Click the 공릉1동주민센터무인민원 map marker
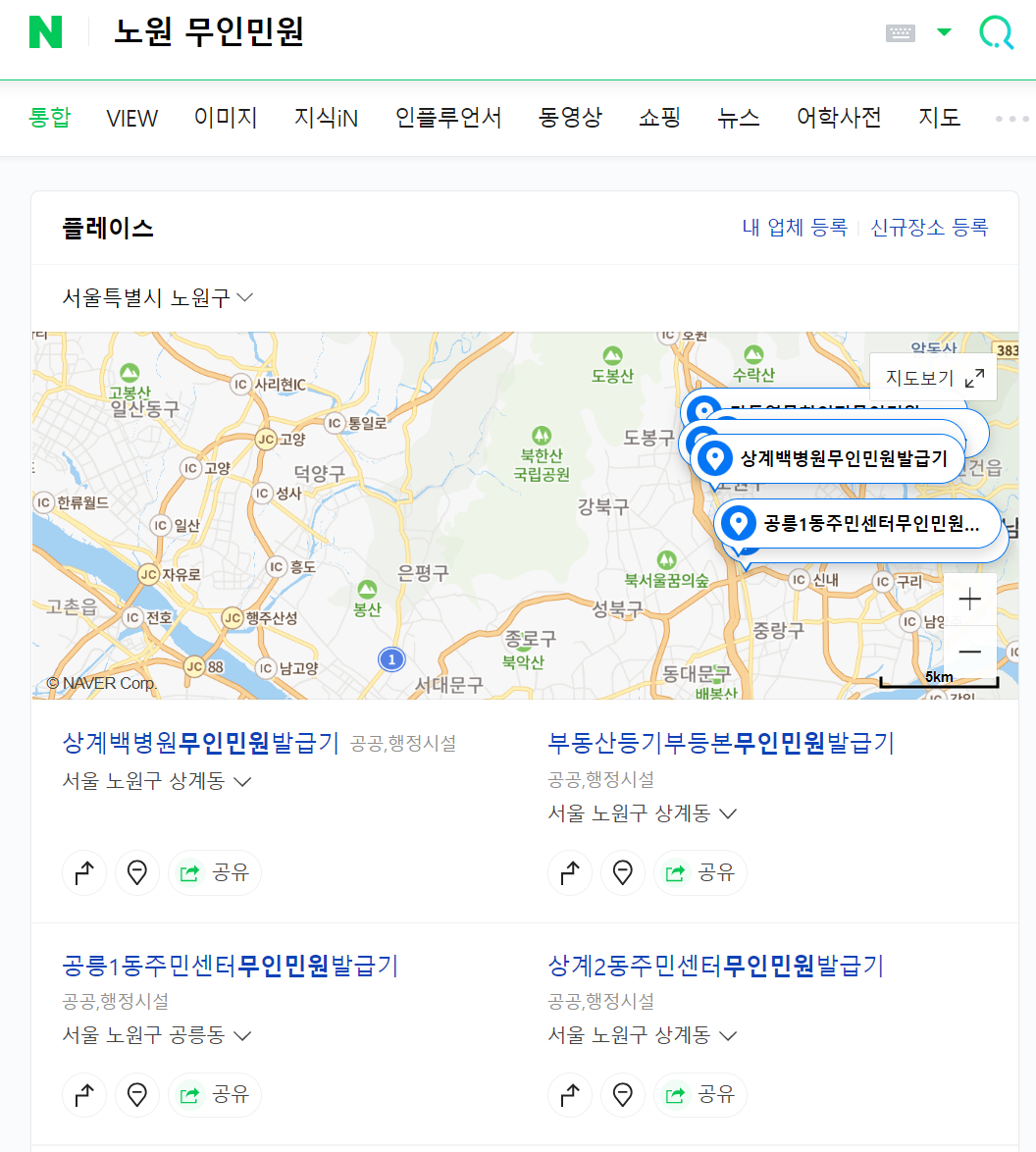Image resolution: width=1036 pixels, height=1152 pixels. [x=856, y=523]
